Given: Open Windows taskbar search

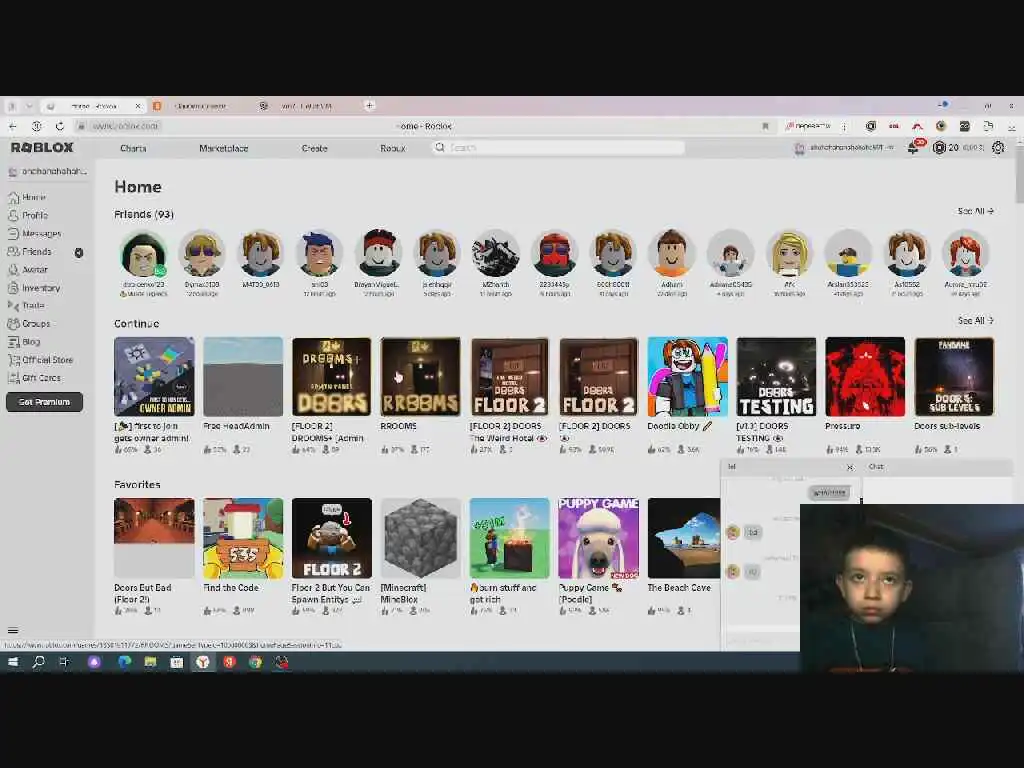Looking at the screenshot, I should click(39, 662).
